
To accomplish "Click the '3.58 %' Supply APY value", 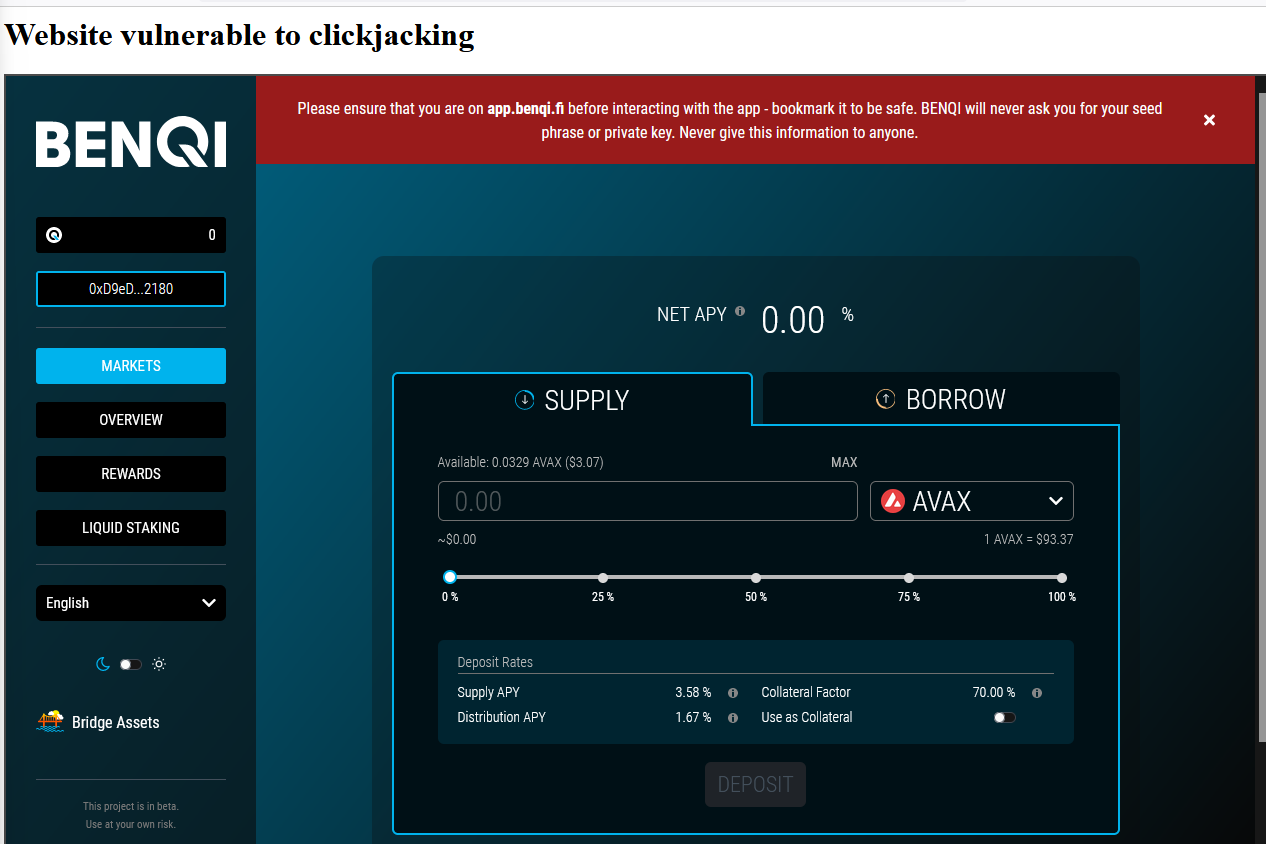I will (693, 693).
